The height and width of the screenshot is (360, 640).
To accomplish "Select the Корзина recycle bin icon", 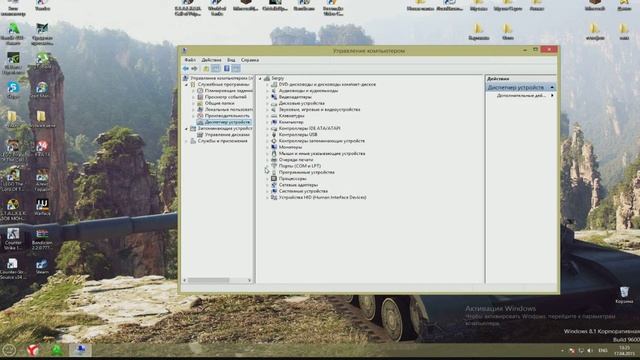I will 624,295.
